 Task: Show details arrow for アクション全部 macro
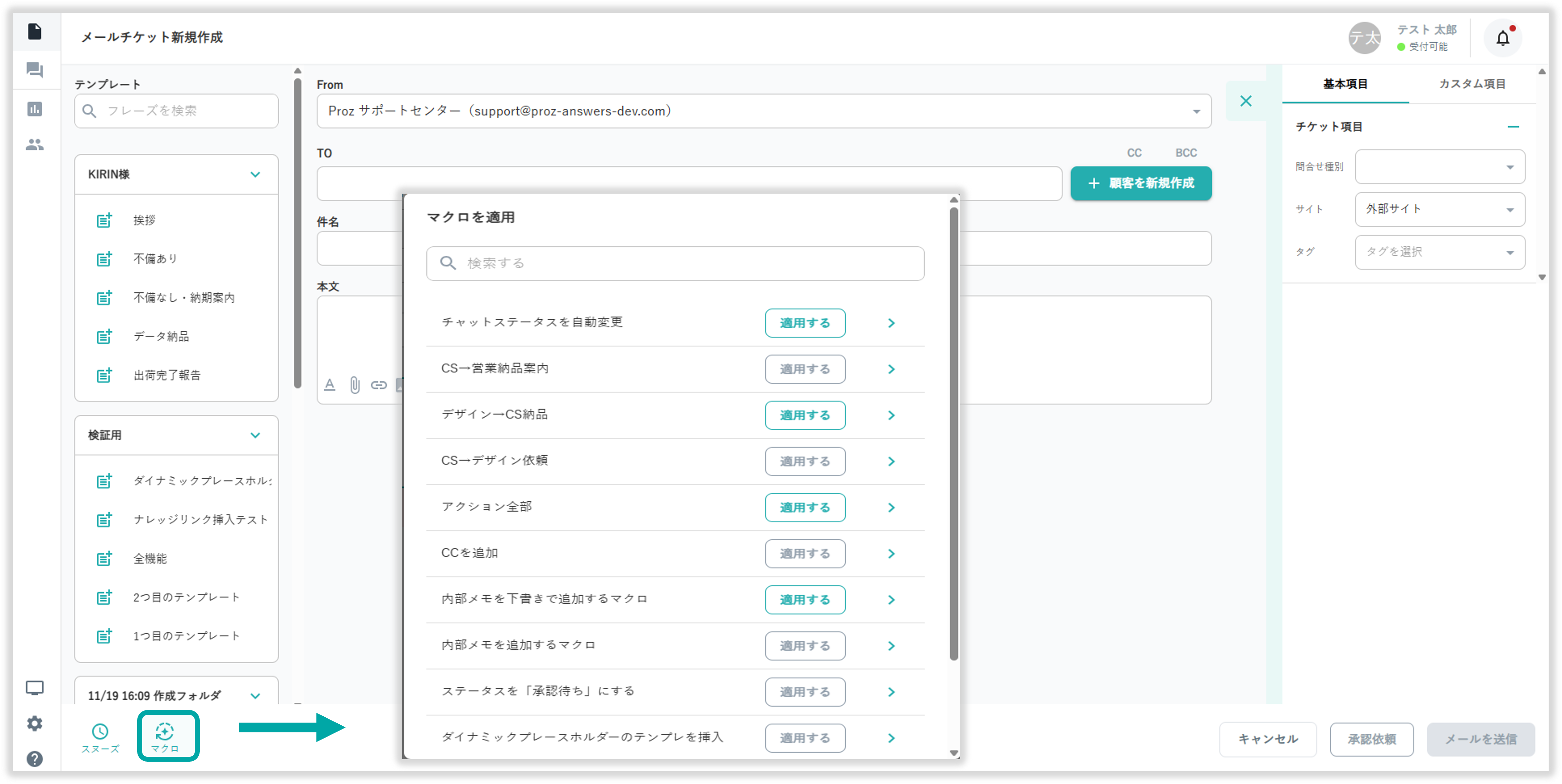891,508
